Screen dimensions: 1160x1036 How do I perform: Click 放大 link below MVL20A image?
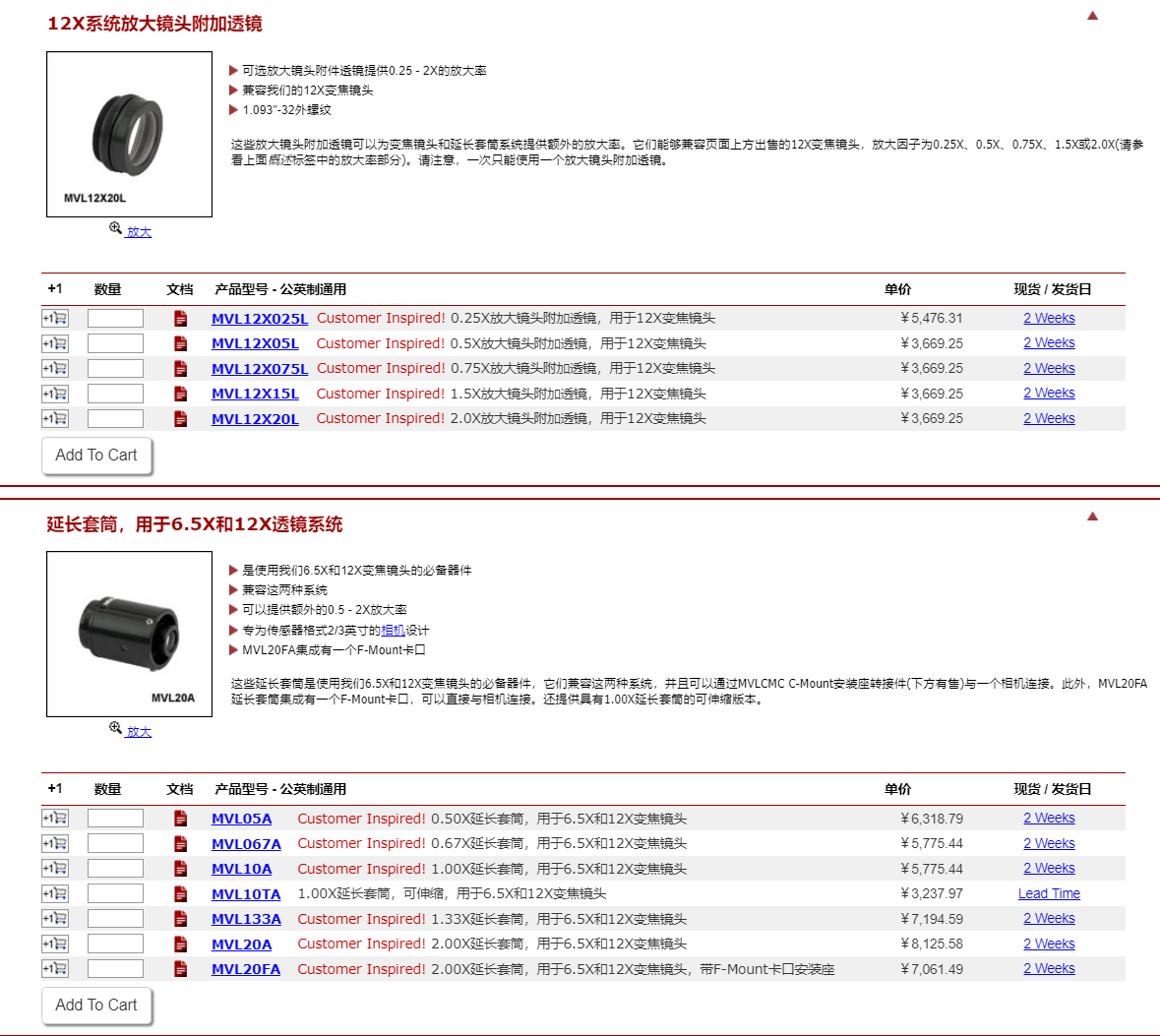point(139,732)
